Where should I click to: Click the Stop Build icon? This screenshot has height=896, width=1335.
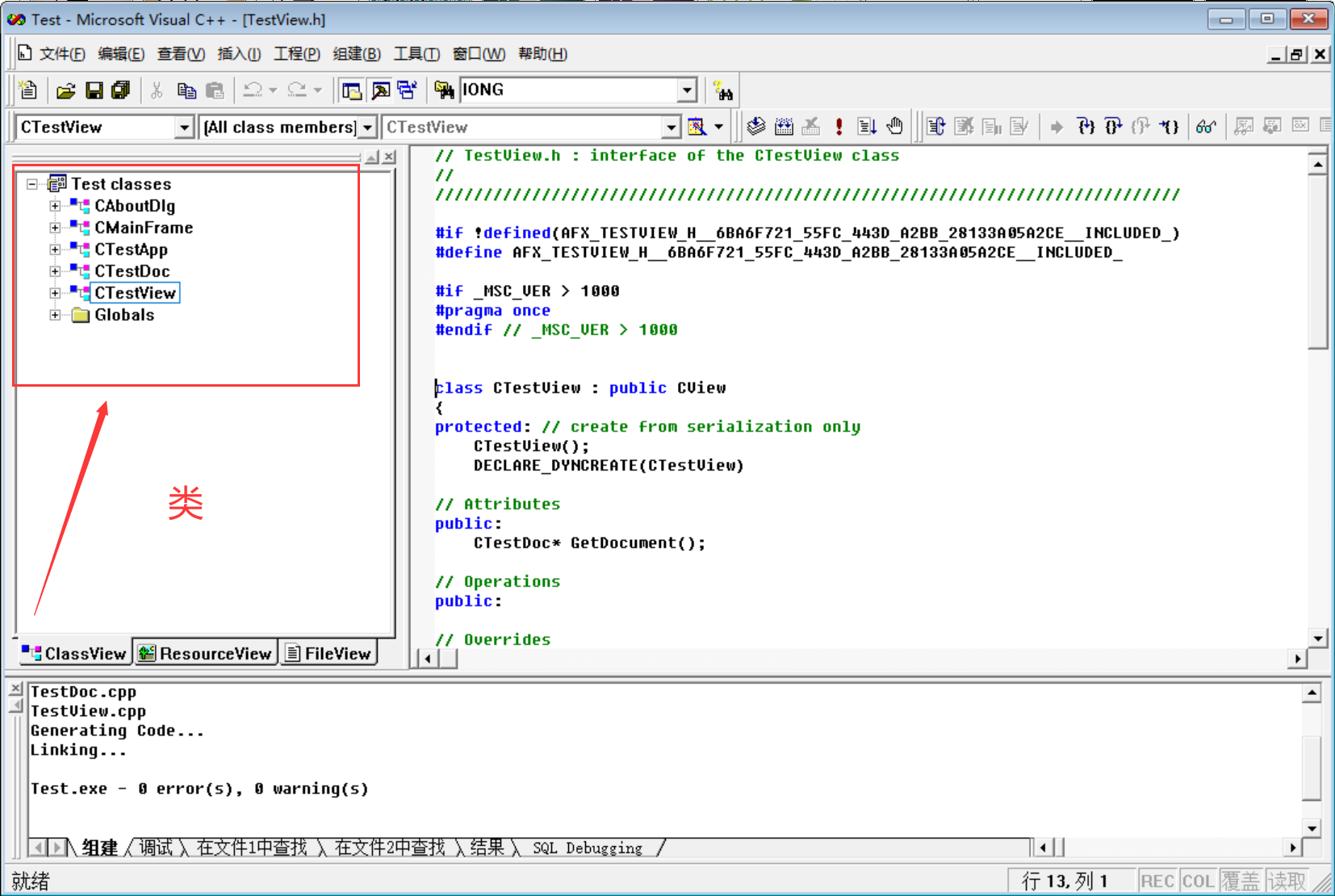click(811, 127)
